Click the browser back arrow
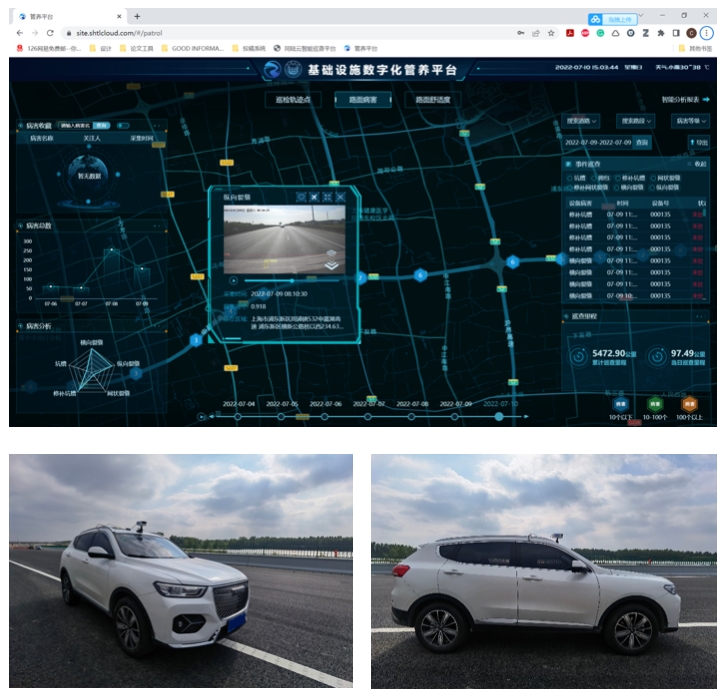This screenshot has height=696, width=725. [19, 33]
